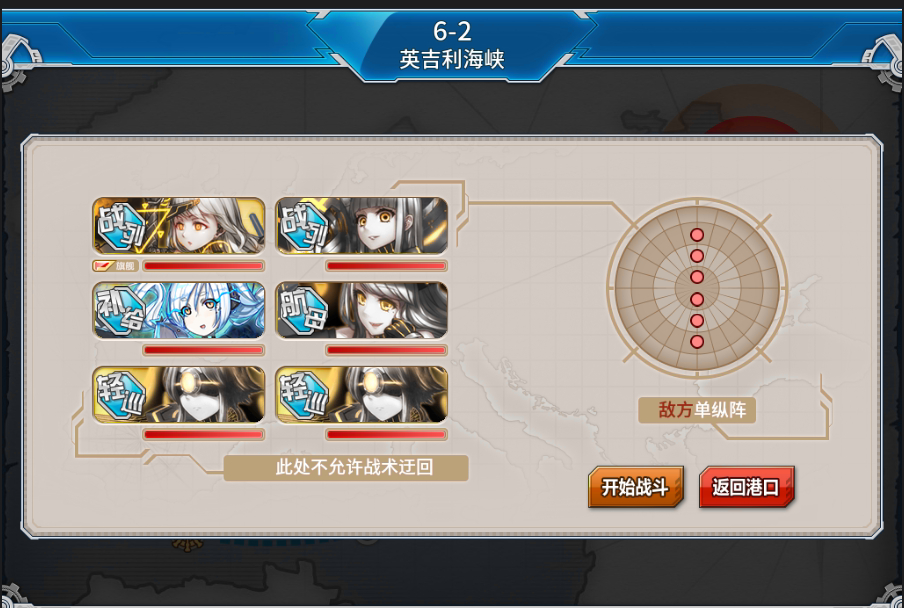
Task: Select the blue-haired supply ship portrait
Action: click(x=179, y=310)
